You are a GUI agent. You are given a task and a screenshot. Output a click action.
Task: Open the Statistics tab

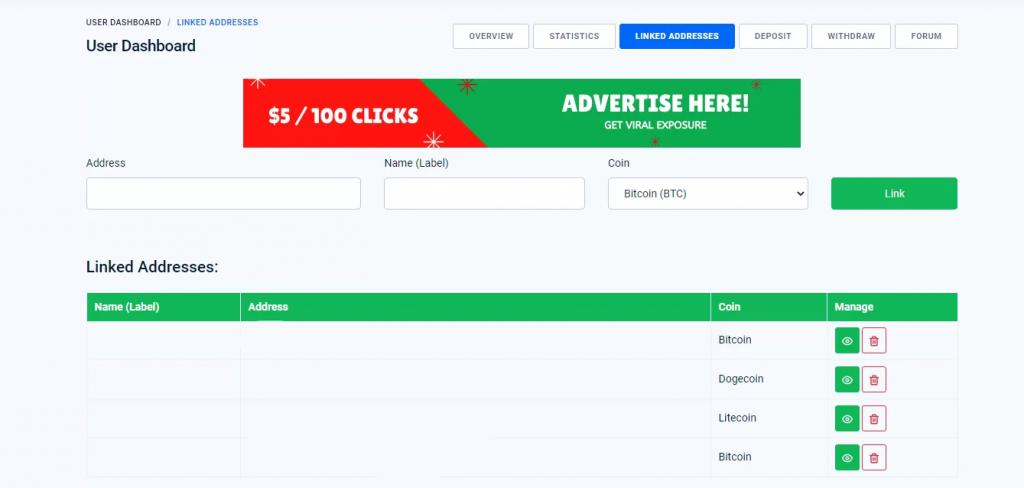tap(574, 37)
